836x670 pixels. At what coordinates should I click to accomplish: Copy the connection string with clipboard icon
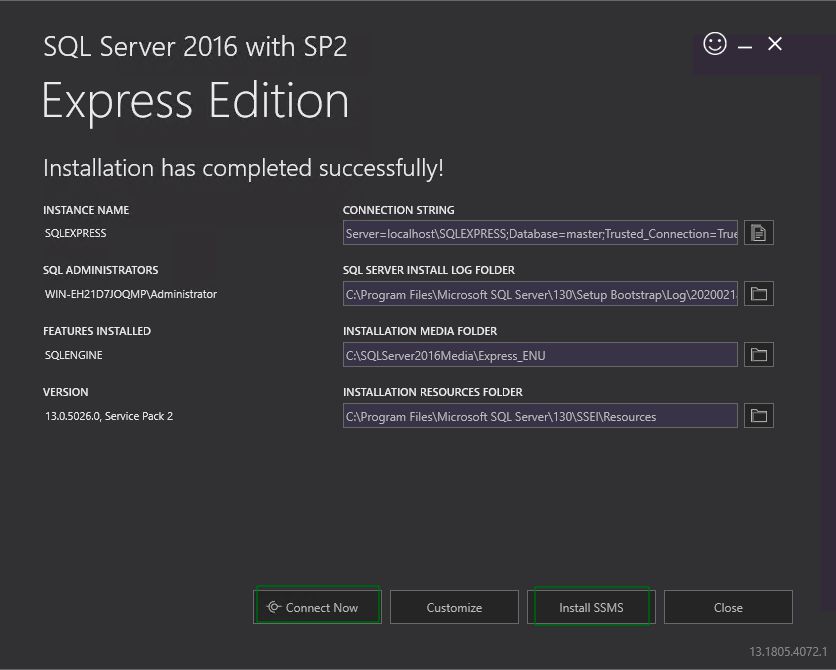click(759, 233)
